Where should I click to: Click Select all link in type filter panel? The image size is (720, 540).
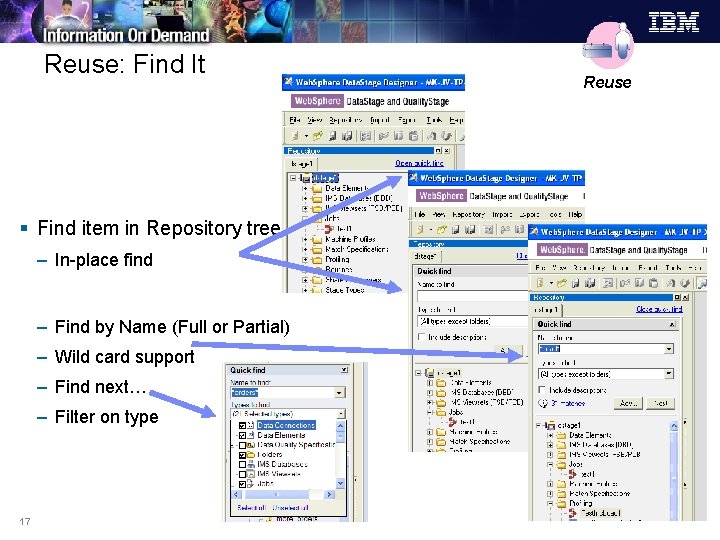pyautogui.click(x=251, y=507)
